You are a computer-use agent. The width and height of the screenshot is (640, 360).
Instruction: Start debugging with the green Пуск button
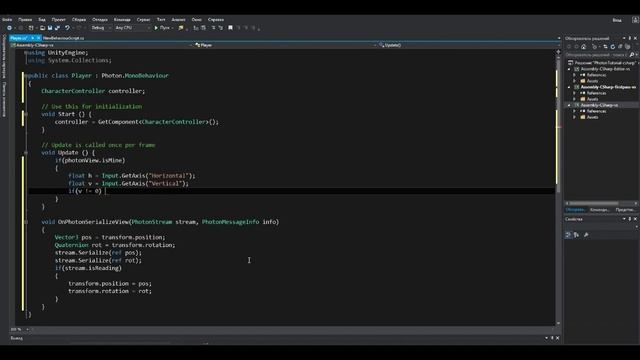[162, 28]
